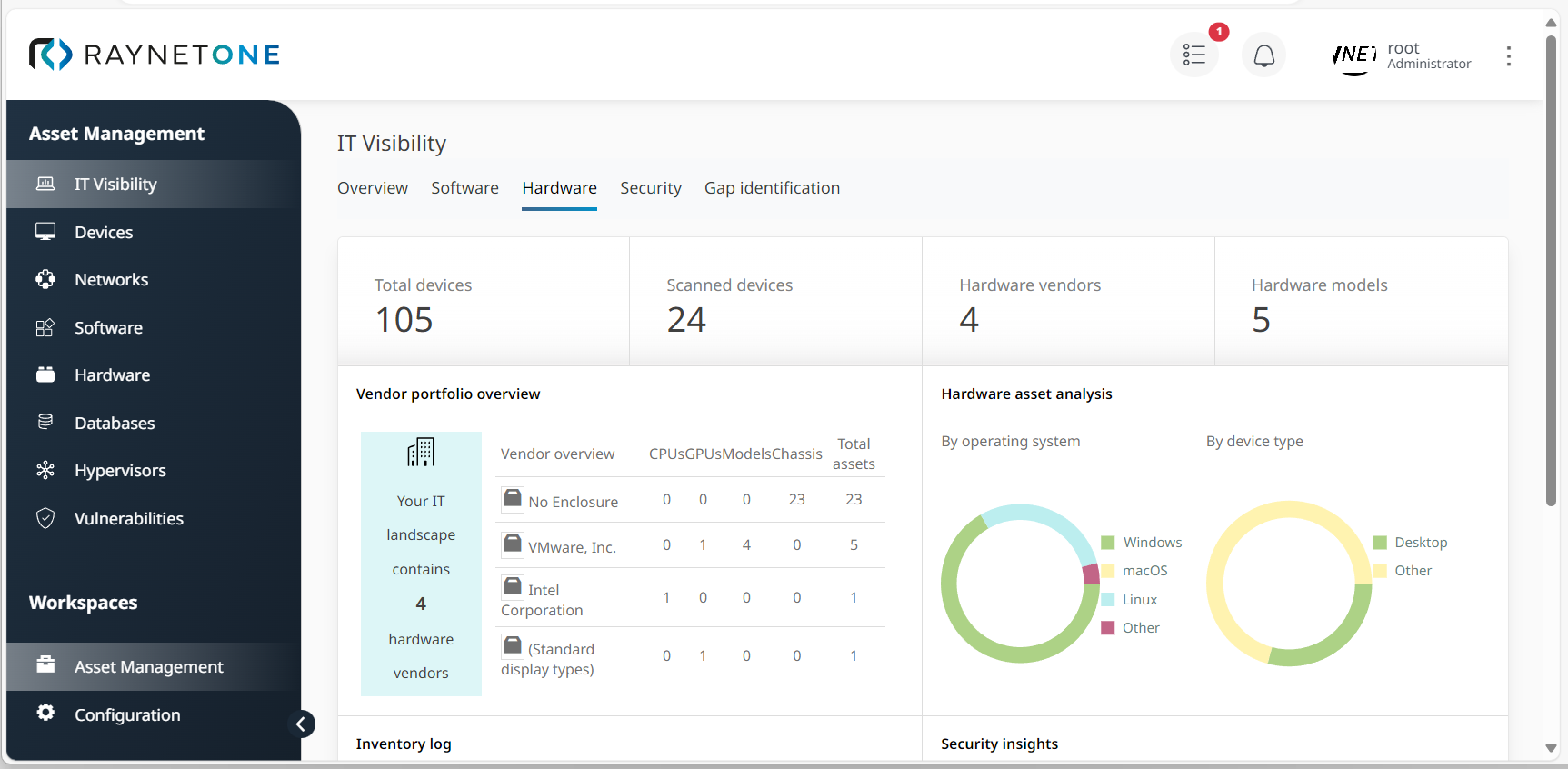1568x769 pixels.
Task: Open the three-dot user menu
Action: tap(1508, 56)
